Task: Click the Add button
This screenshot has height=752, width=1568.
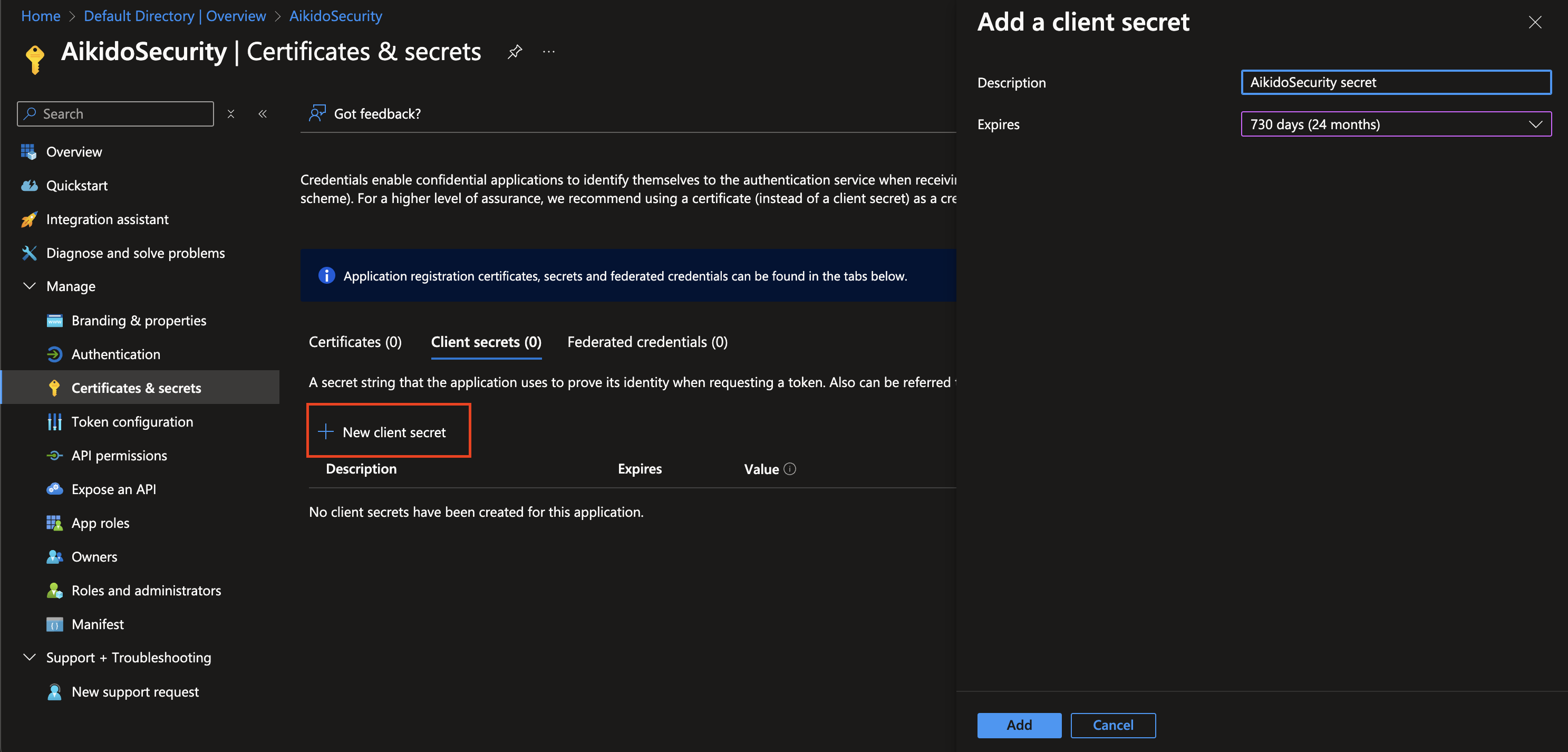Action: click(x=1019, y=725)
